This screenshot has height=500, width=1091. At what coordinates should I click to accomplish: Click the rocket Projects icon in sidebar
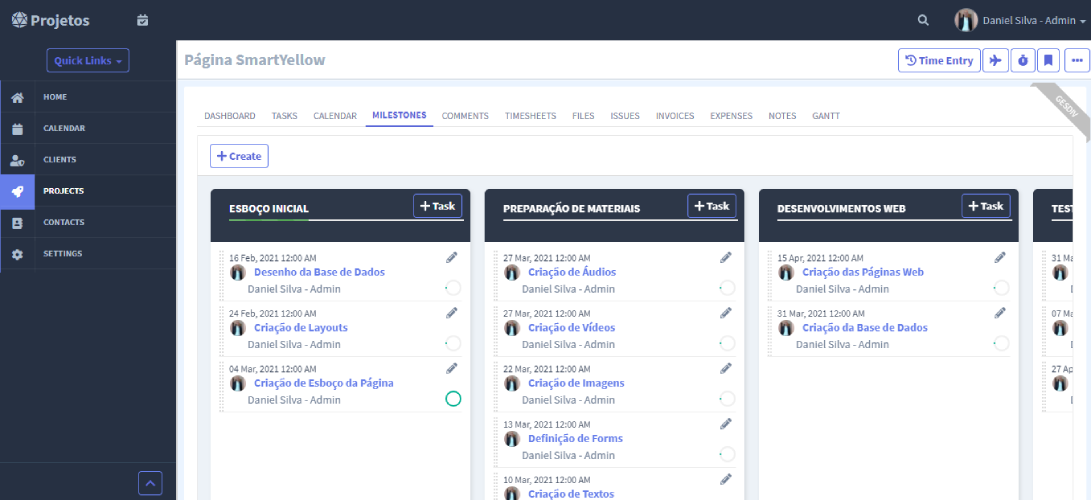coord(17,191)
